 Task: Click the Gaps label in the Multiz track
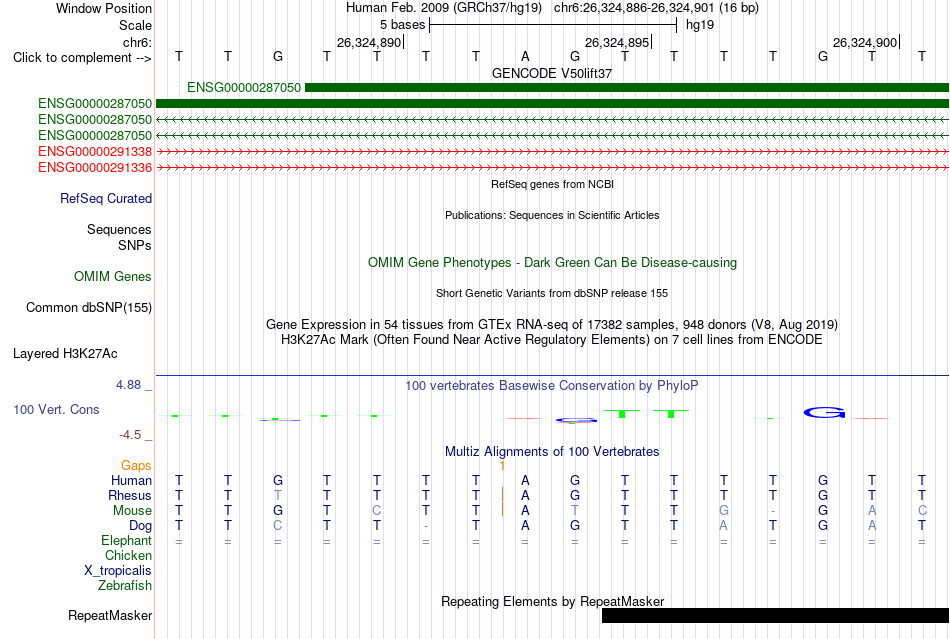point(136,466)
